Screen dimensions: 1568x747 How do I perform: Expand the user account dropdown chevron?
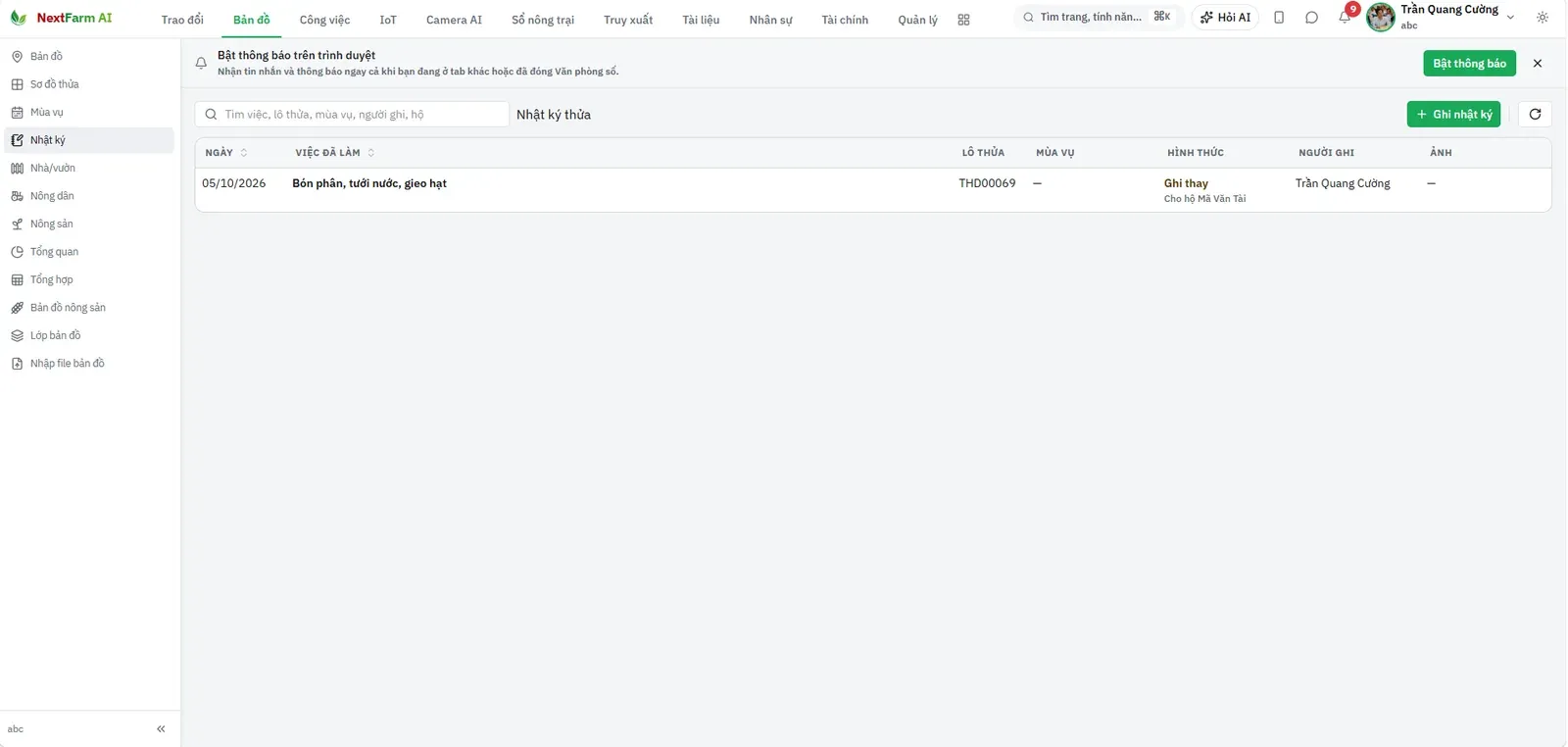pyautogui.click(x=1510, y=18)
